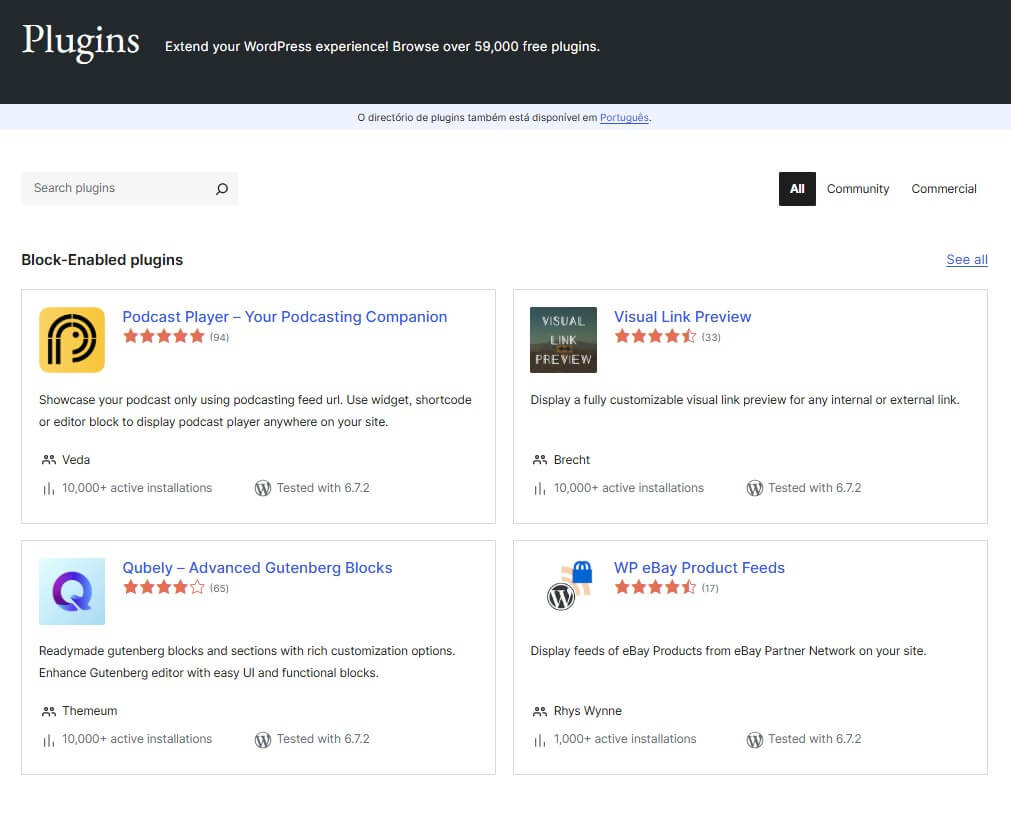Click the WP eBay Product Feeds description
1011x833 pixels.
[728, 651]
